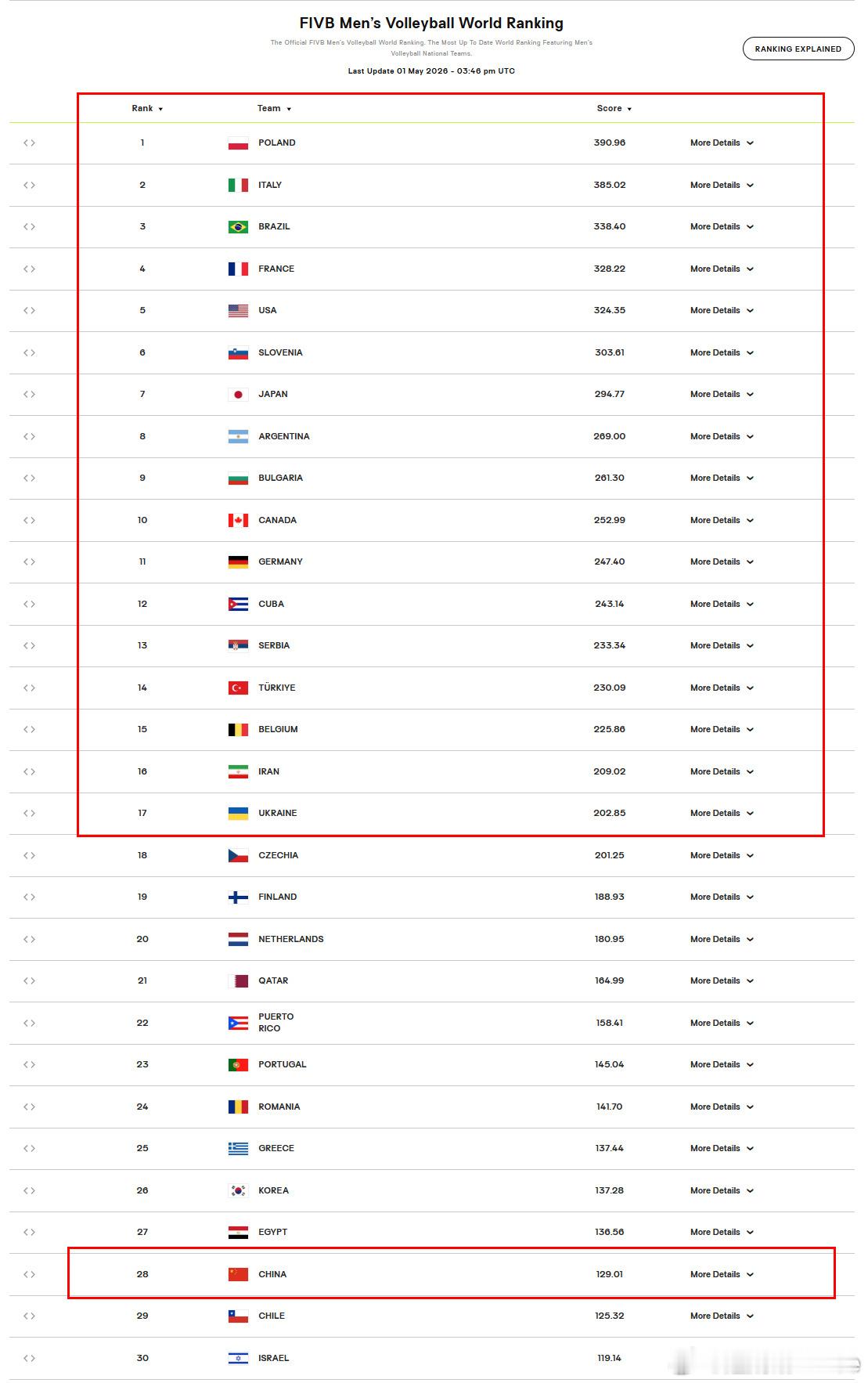
Task: Click the Japan flag icon
Action: [x=238, y=395]
